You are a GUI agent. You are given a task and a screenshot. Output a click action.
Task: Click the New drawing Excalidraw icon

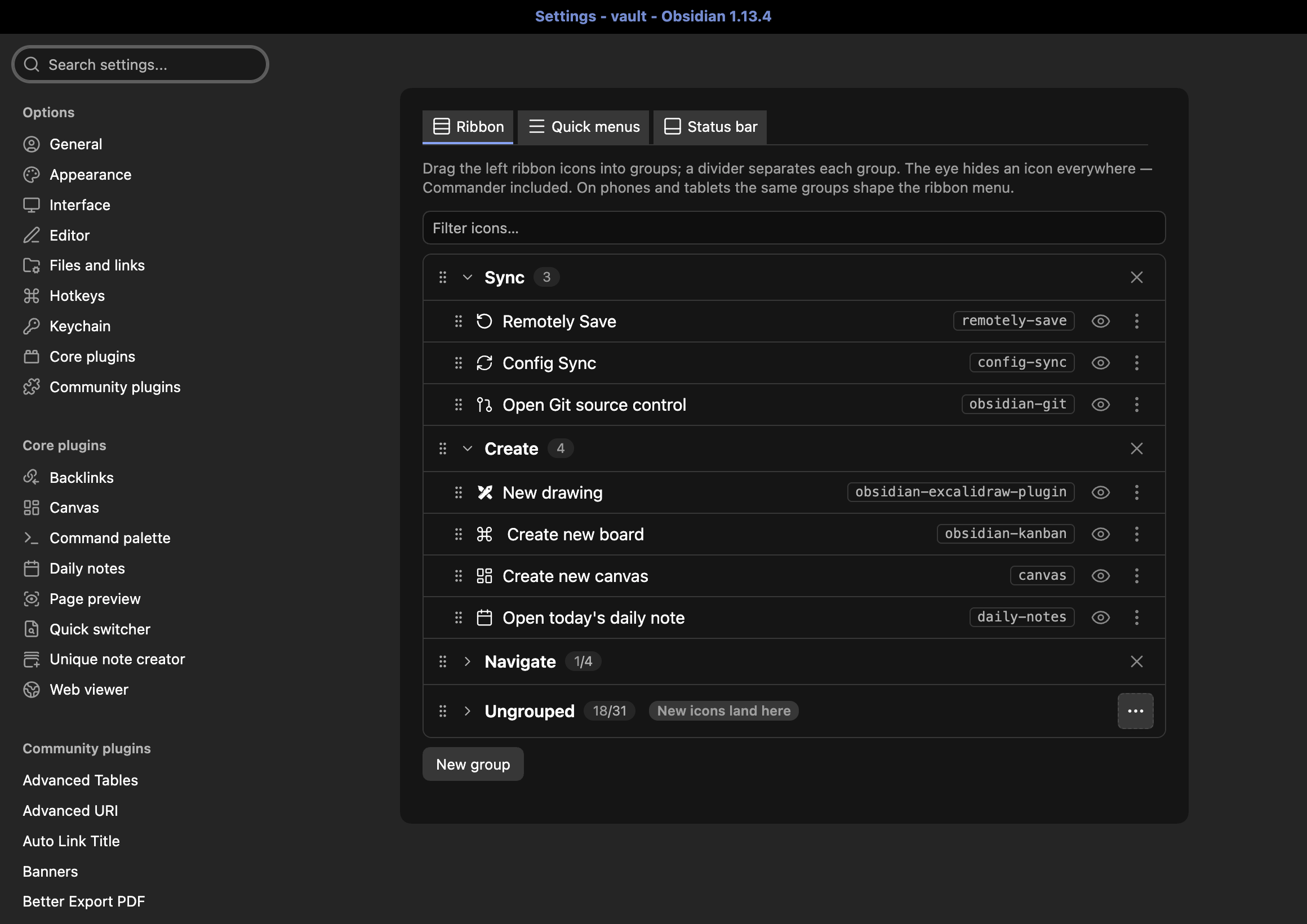tap(484, 492)
